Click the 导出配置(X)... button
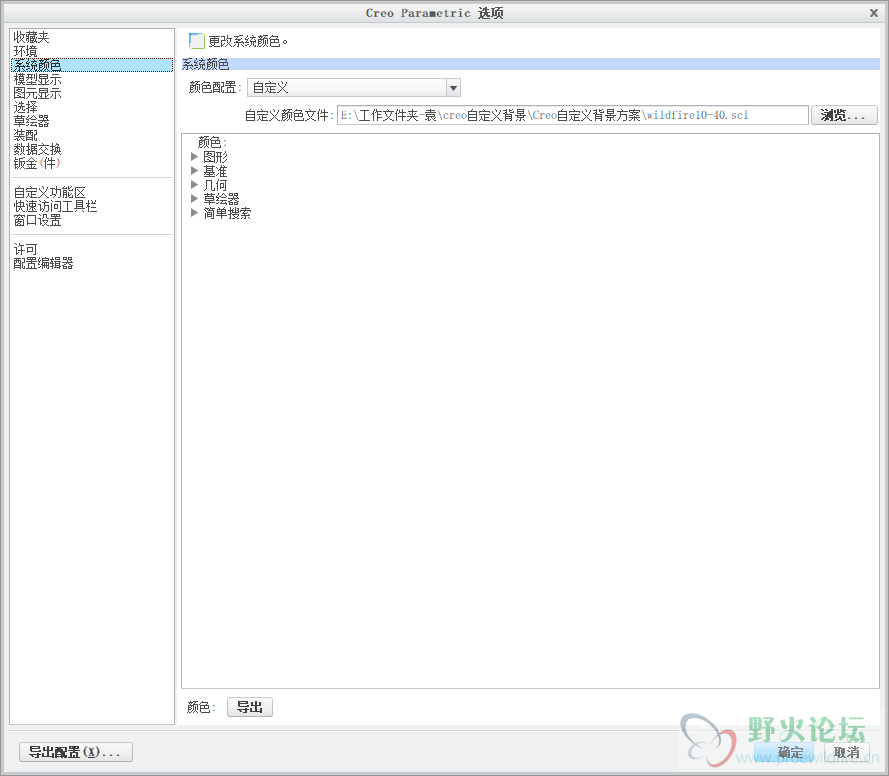889x776 pixels. pos(76,752)
